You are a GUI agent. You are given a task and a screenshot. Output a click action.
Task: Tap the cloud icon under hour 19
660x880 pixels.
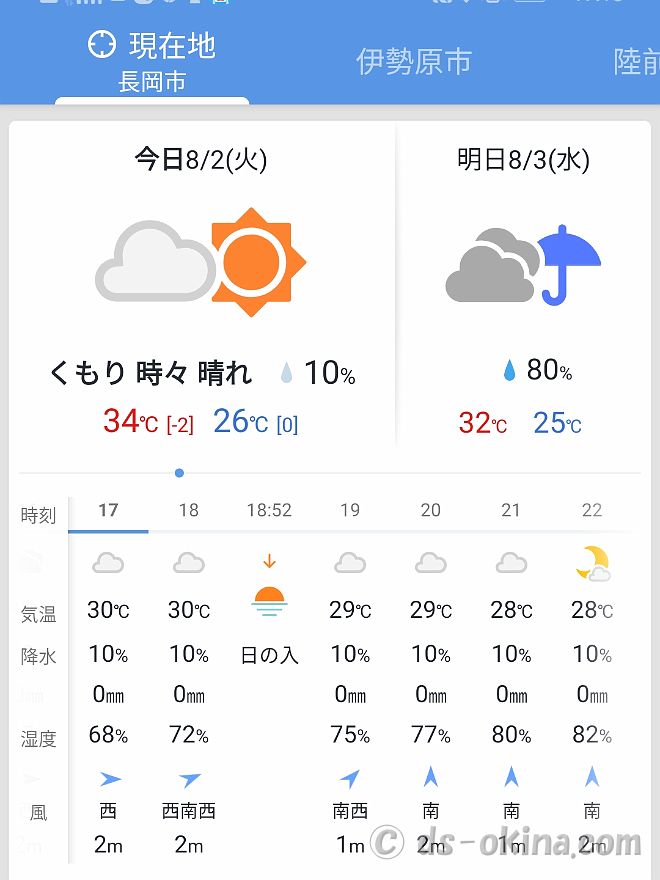pos(350,563)
